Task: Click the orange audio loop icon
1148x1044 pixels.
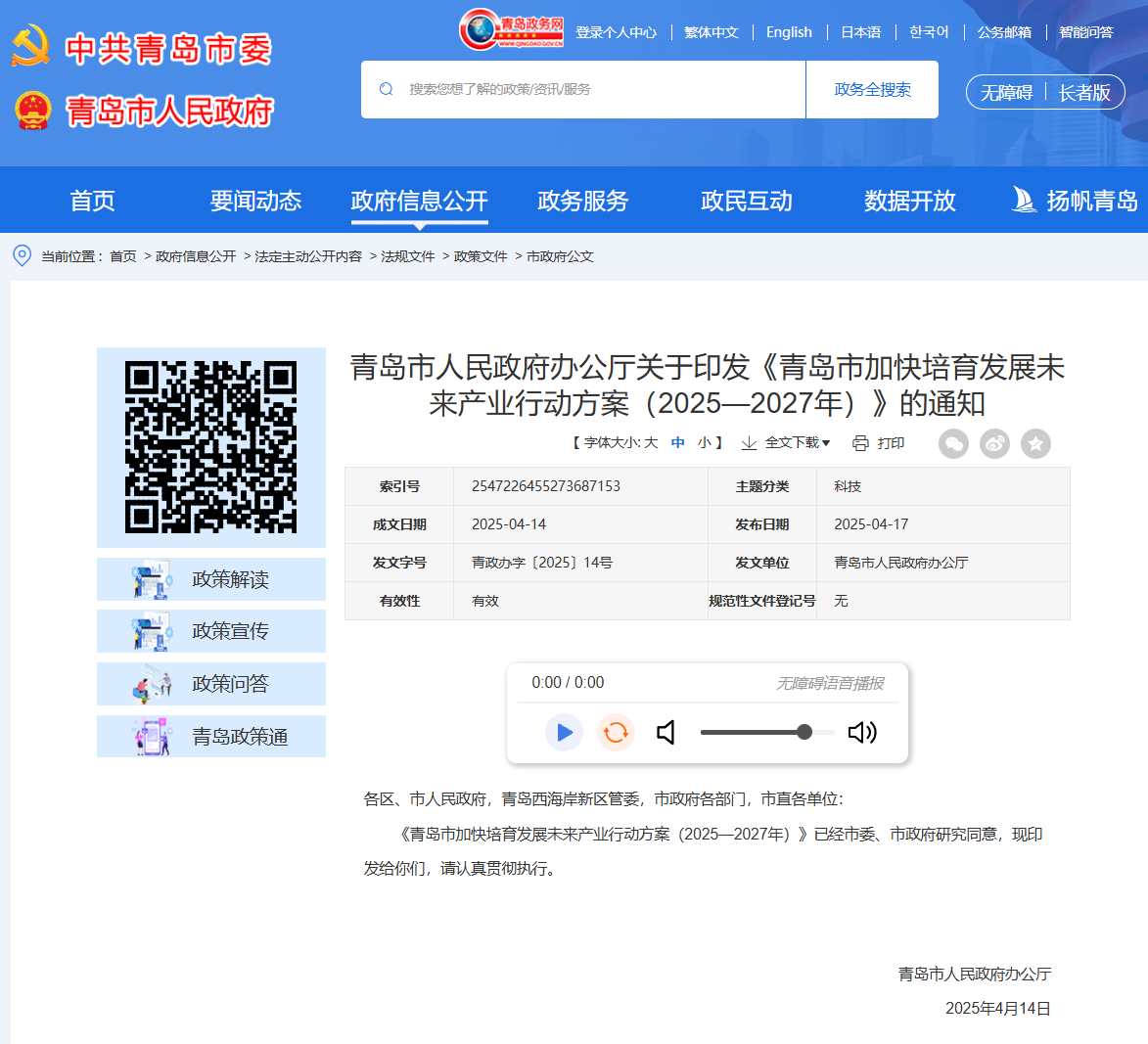Action: (616, 732)
